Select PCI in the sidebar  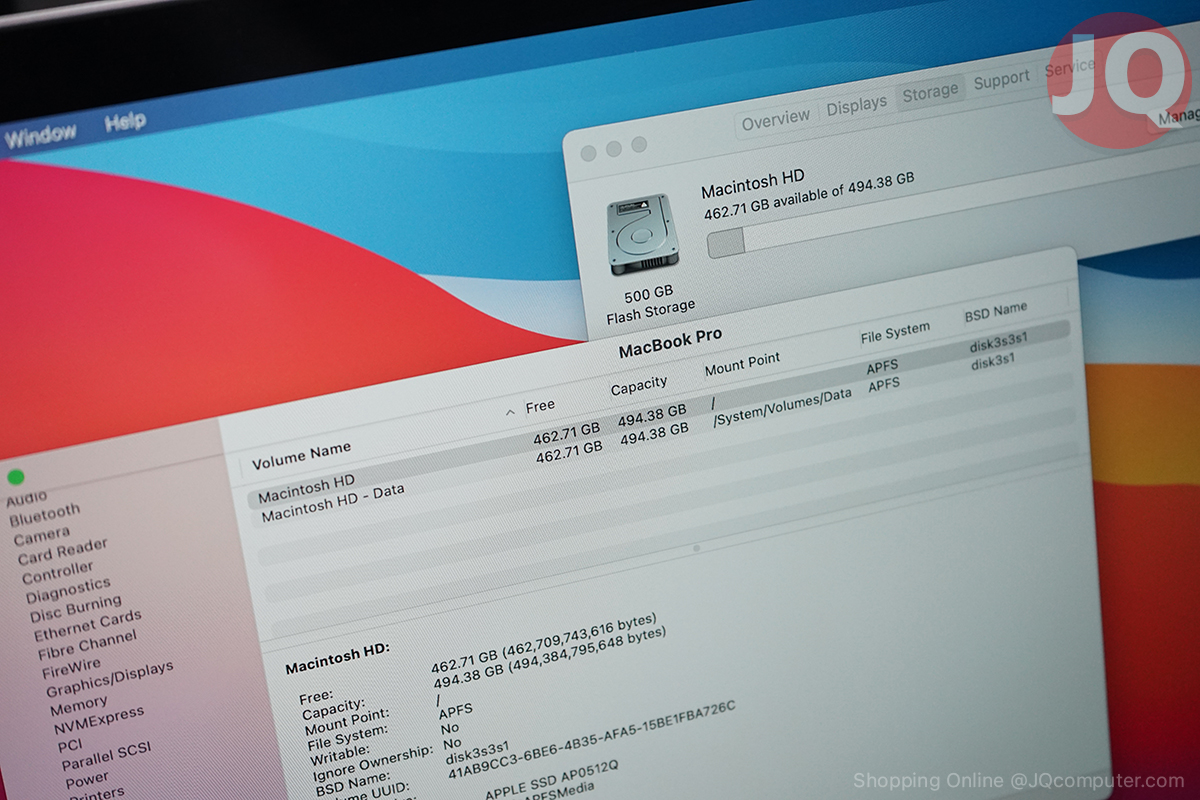[70, 745]
